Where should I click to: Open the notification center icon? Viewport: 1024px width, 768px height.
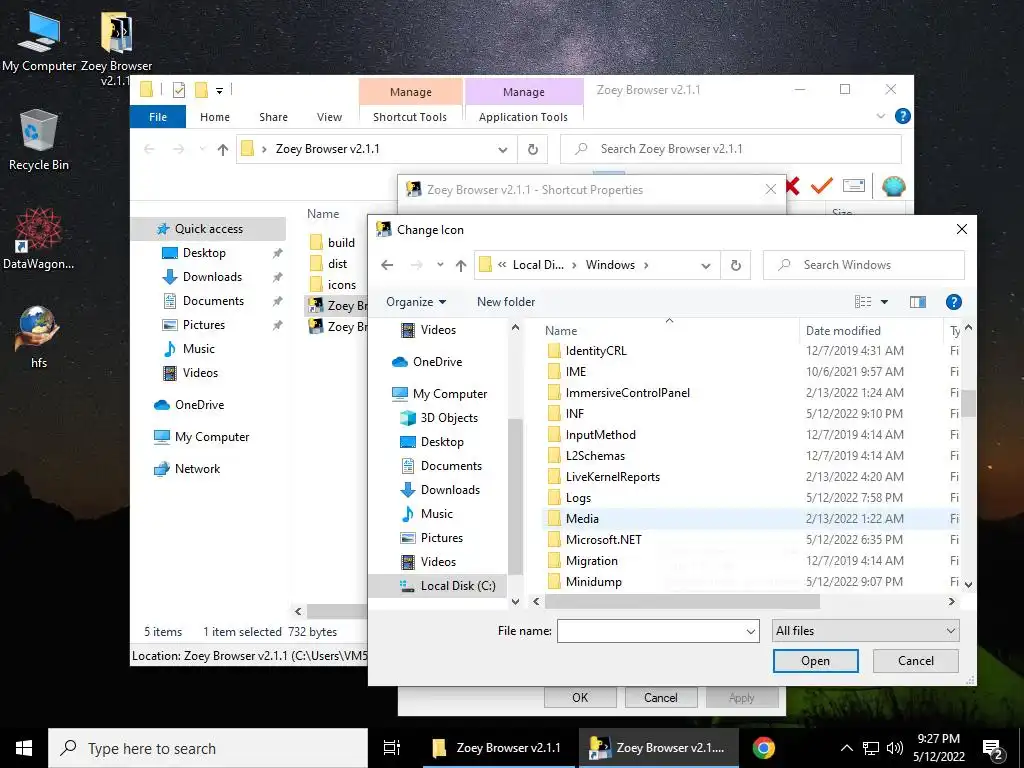click(993, 749)
